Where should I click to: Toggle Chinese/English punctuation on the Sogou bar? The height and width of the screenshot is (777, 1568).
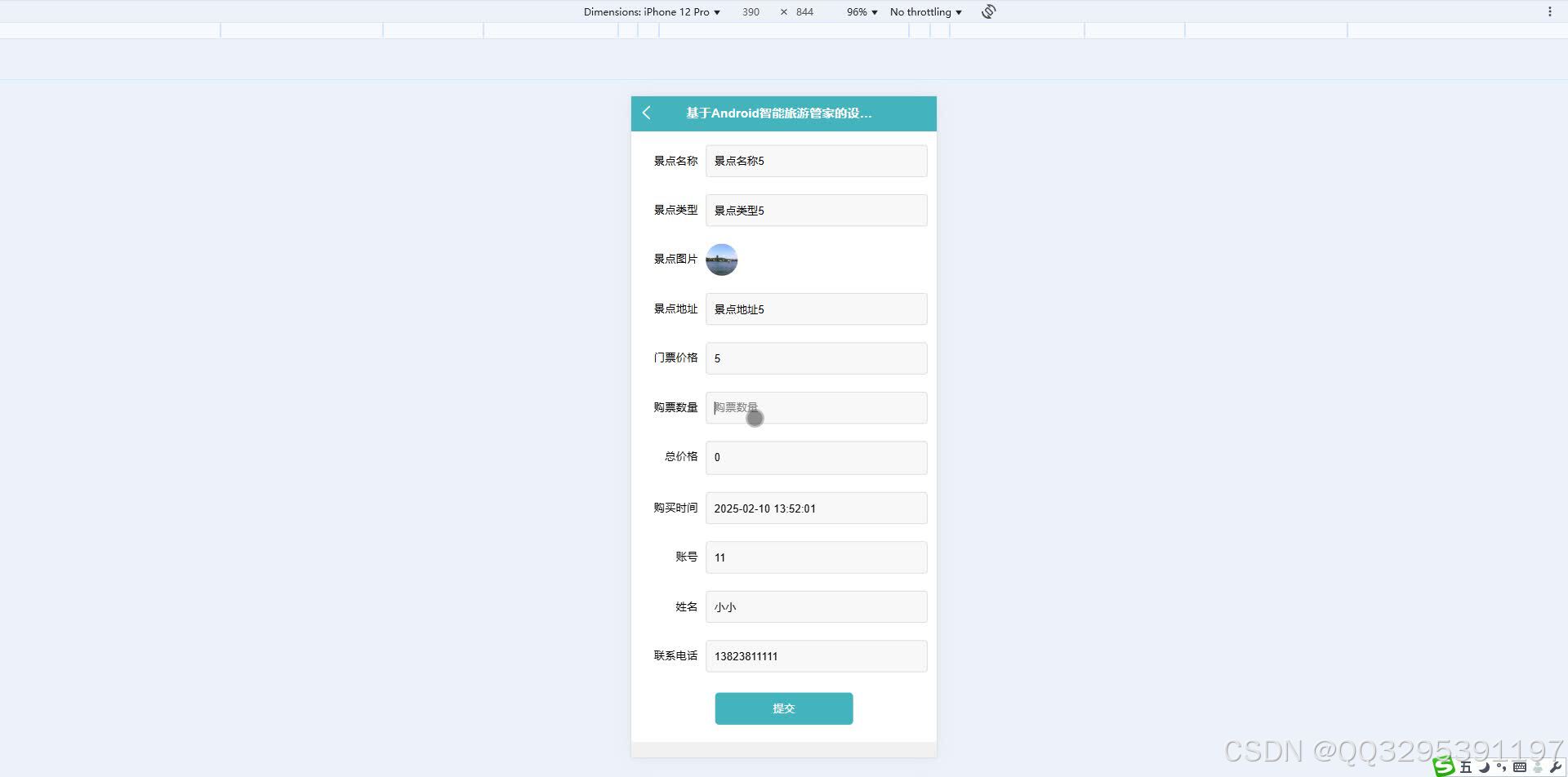pos(1501,766)
